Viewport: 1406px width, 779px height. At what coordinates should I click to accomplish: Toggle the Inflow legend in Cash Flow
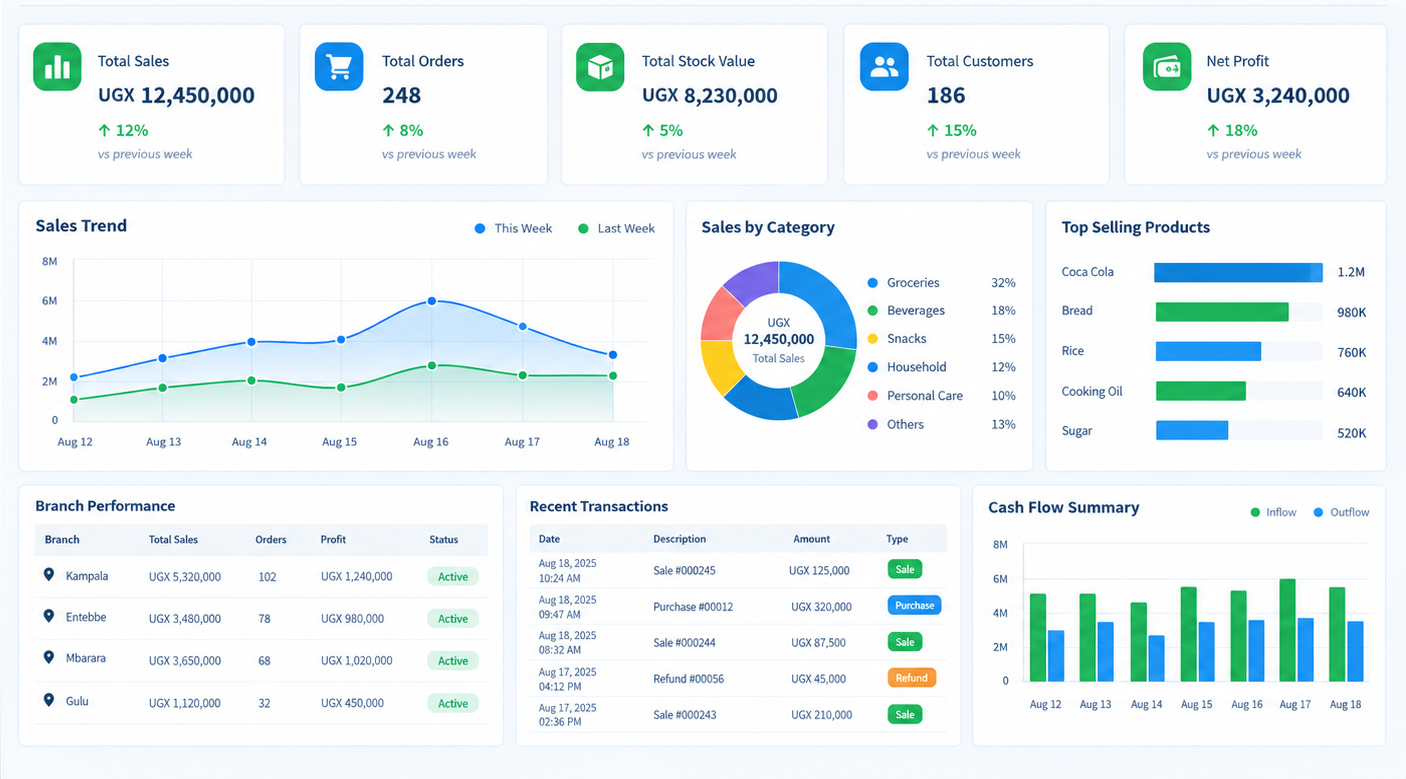click(1273, 512)
